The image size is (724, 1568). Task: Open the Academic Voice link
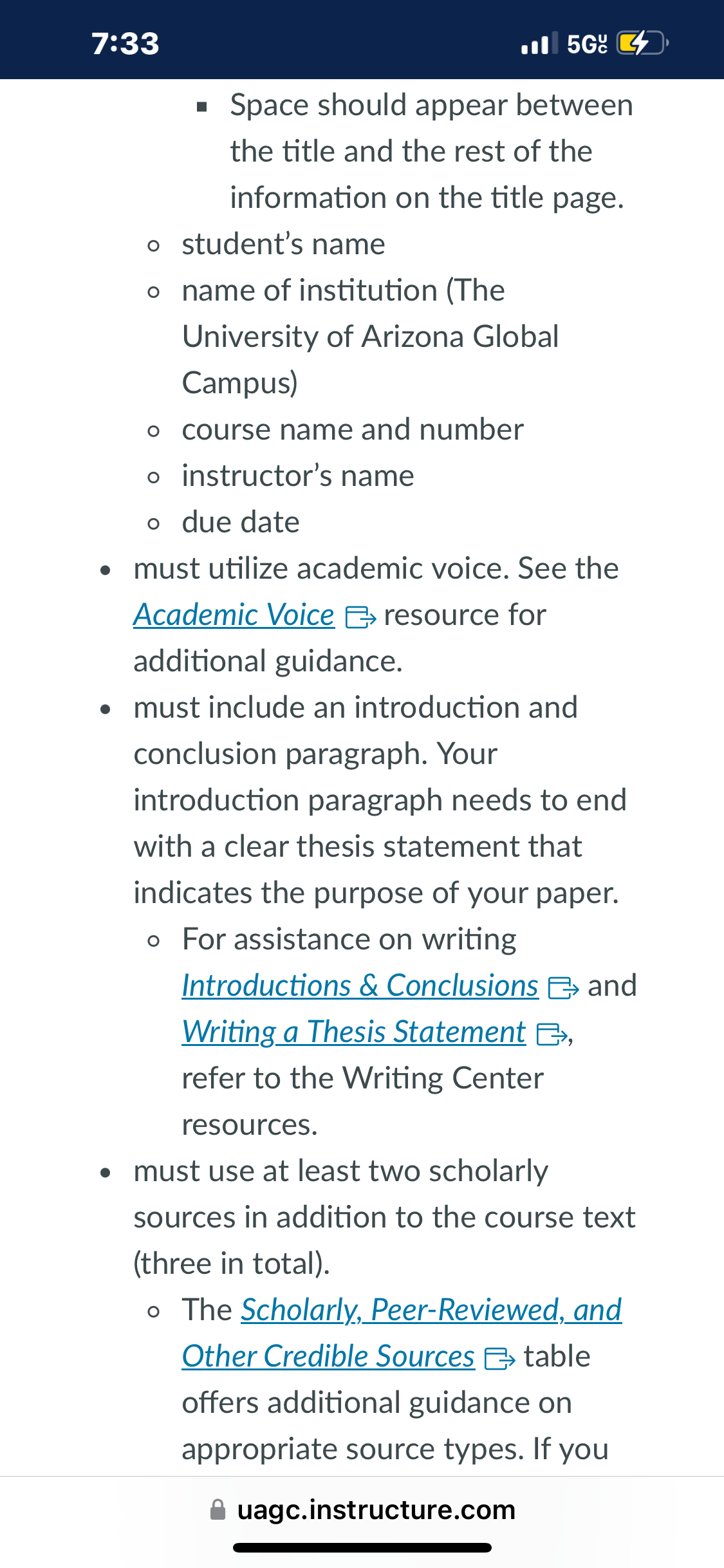click(234, 615)
